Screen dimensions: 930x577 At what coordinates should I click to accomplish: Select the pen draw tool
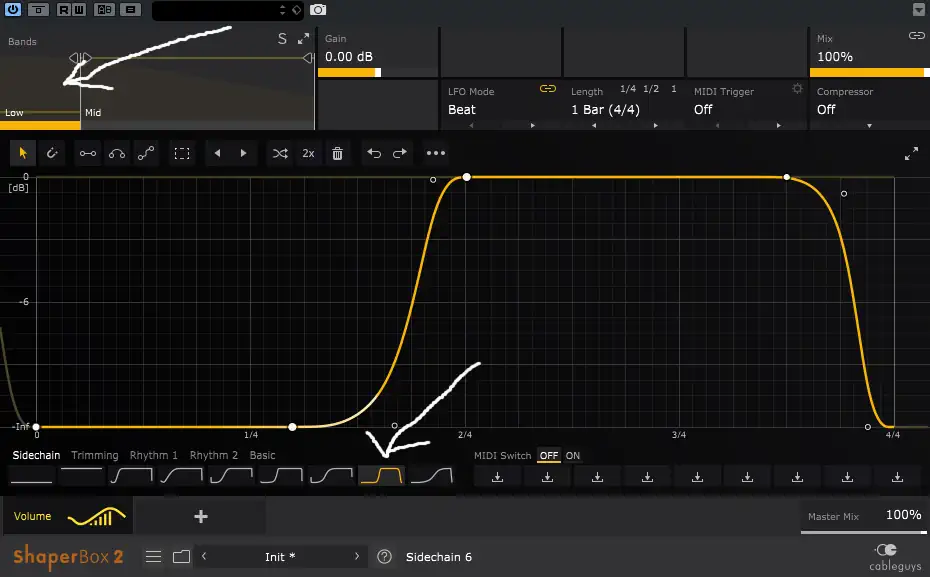[x=52, y=153]
